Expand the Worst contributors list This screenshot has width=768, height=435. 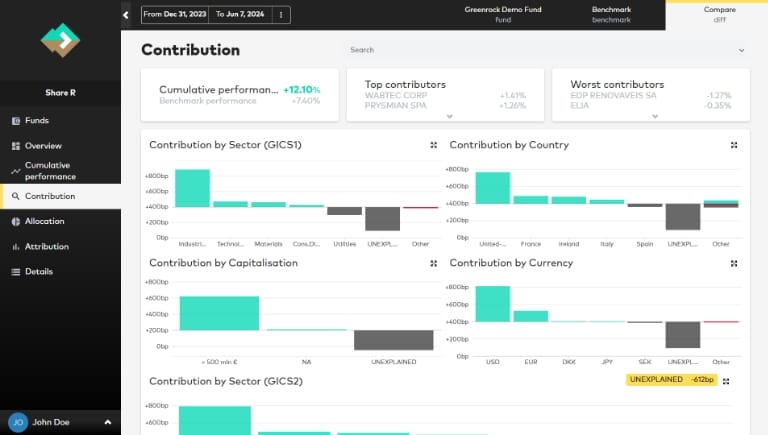(x=653, y=116)
